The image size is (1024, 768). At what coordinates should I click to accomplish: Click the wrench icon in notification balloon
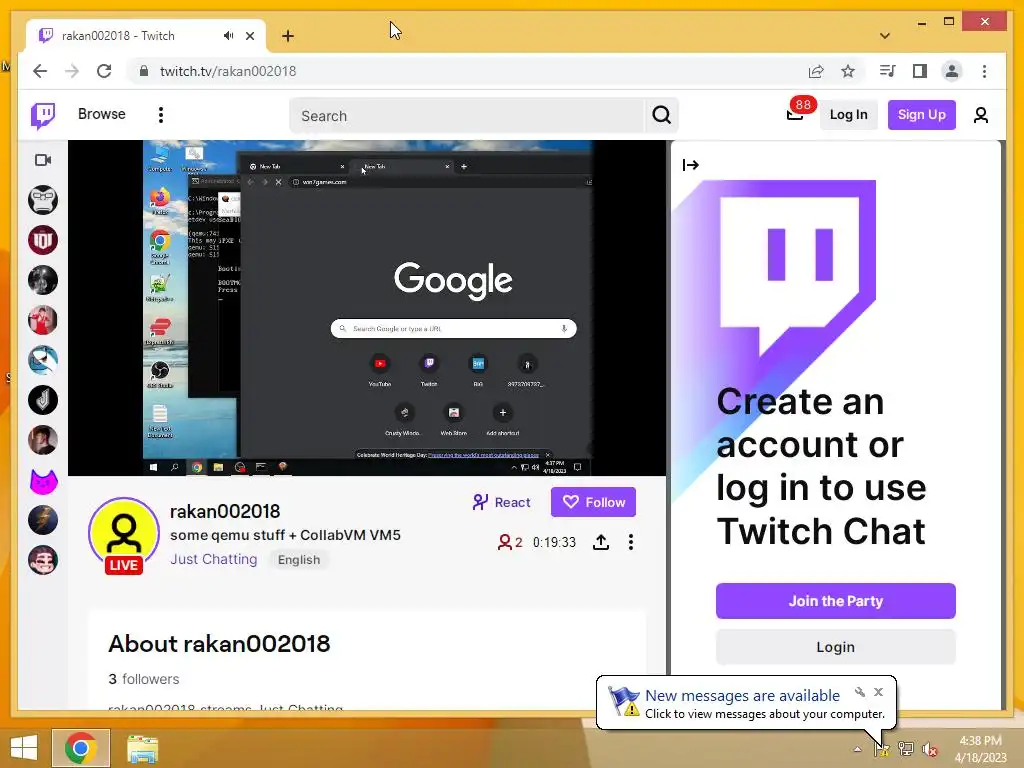coord(860,692)
